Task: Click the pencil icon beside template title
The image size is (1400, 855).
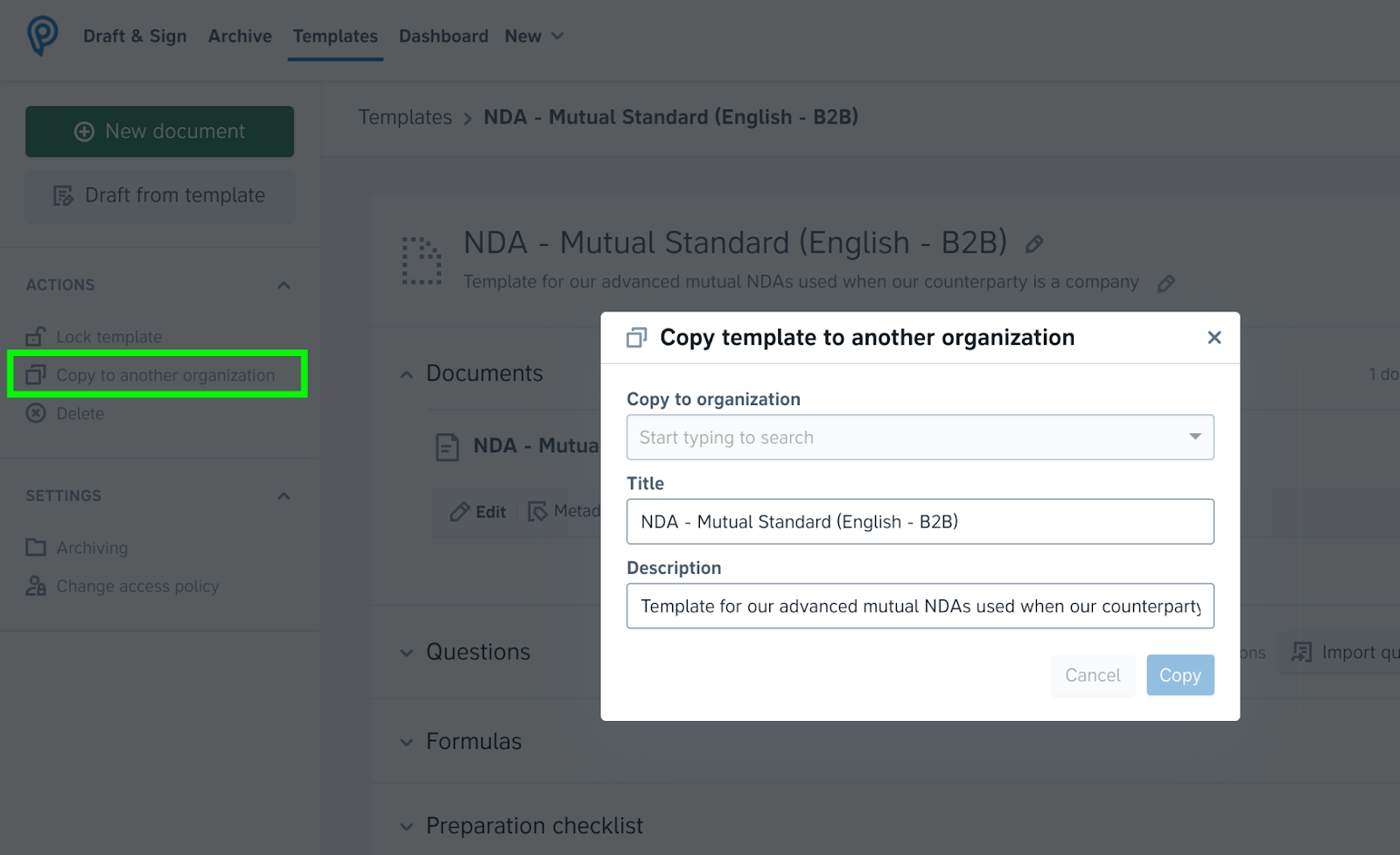Action: (1034, 244)
